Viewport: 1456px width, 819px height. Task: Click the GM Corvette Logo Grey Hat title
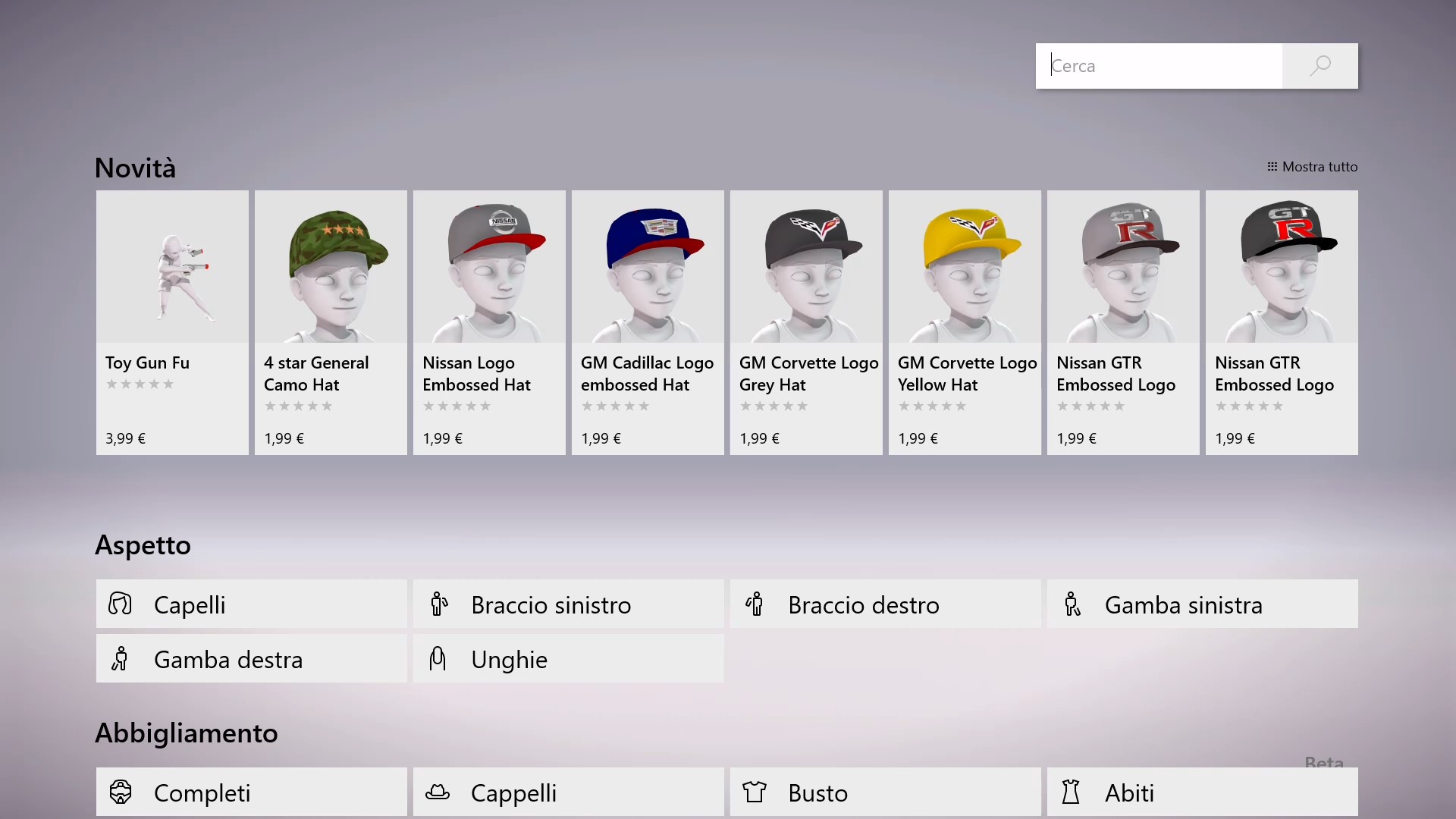point(808,374)
